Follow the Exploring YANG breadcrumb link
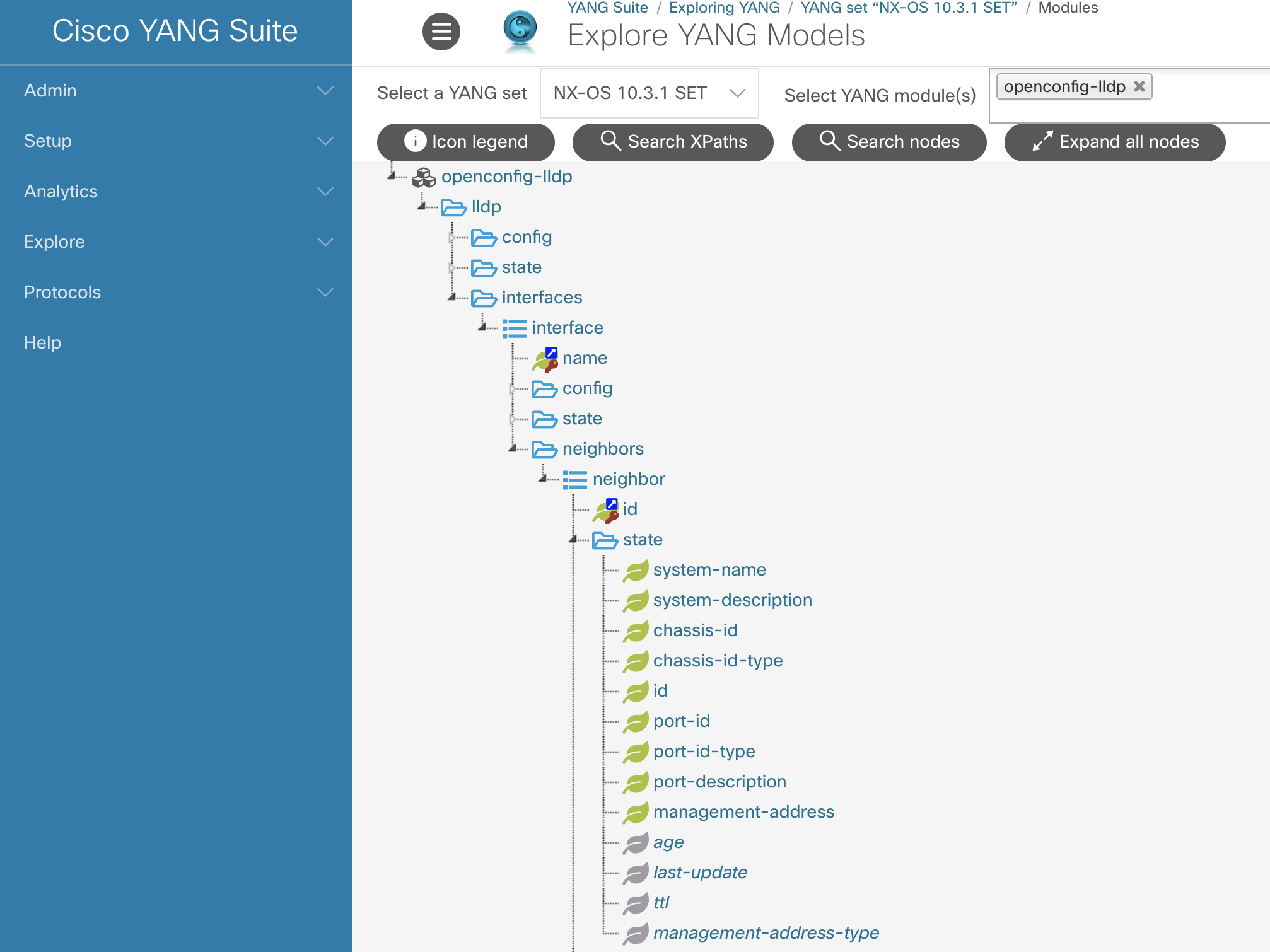 (724, 8)
